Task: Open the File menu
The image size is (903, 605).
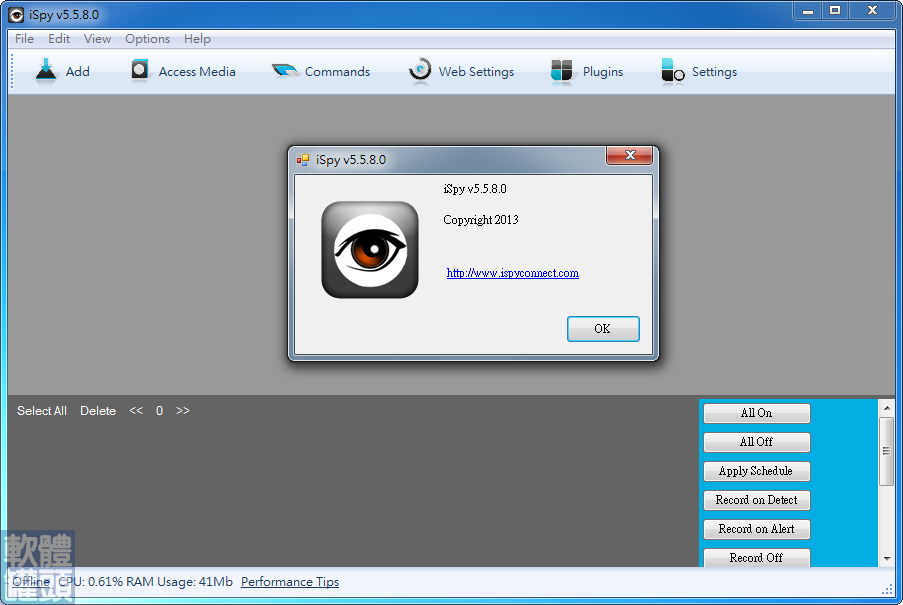Action: pos(23,38)
